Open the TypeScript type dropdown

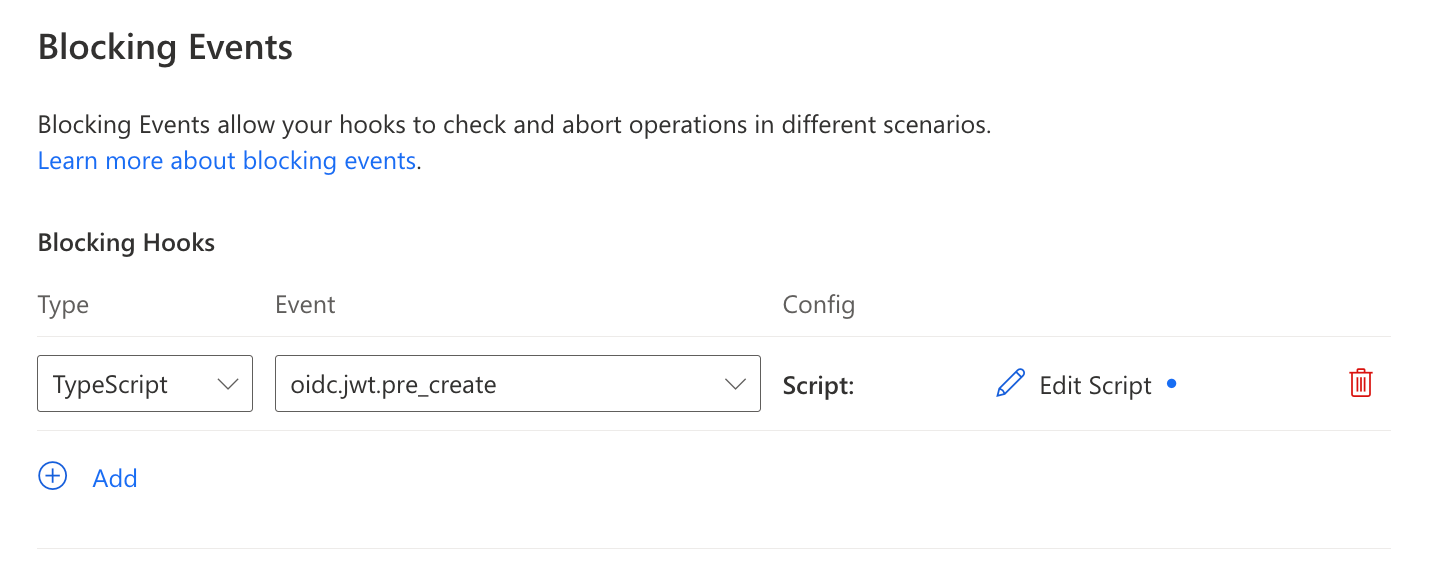[x=144, y=384]
